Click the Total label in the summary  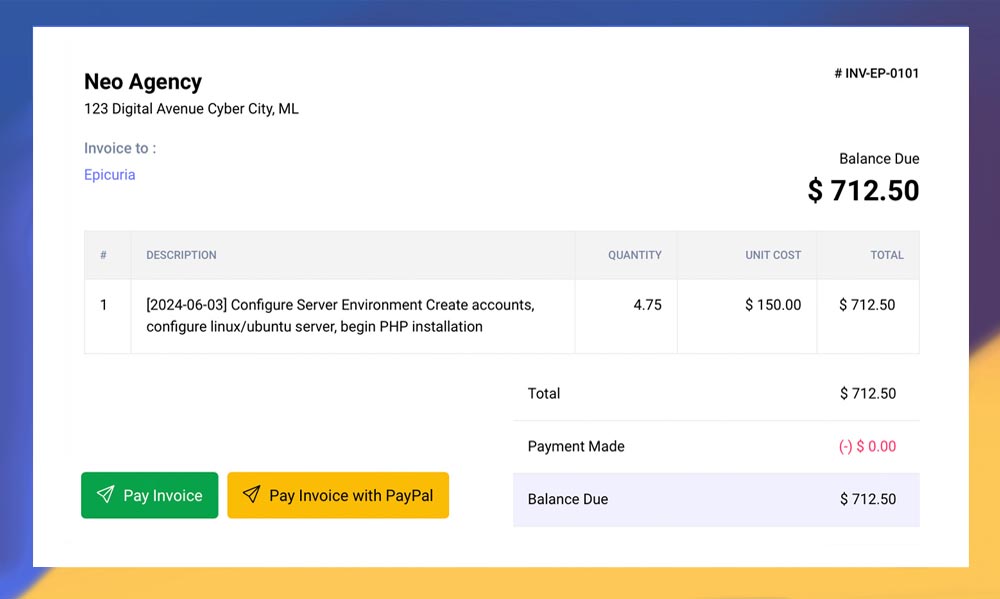pos(544,394)
